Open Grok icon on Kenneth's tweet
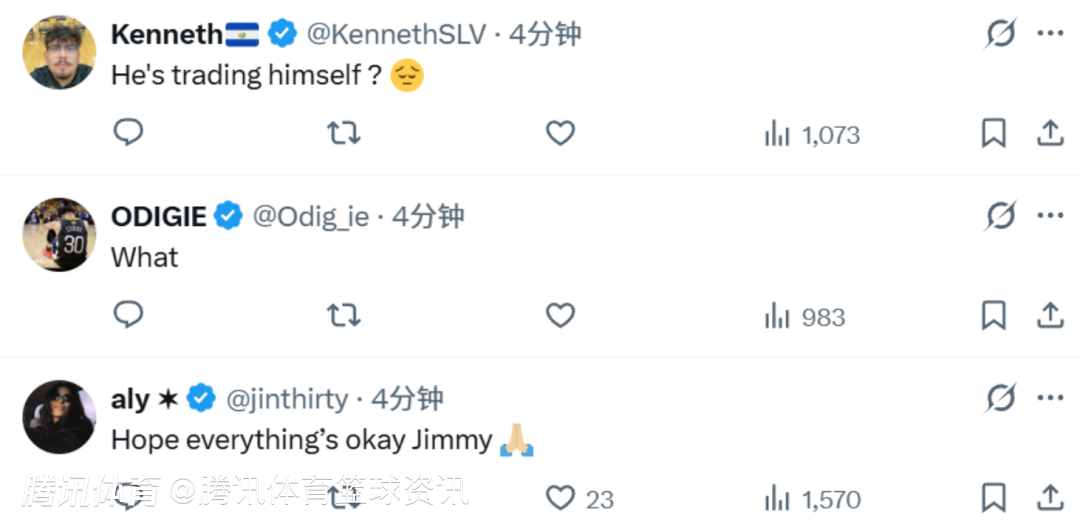1080x526 pixels. tap(1000, 34)
